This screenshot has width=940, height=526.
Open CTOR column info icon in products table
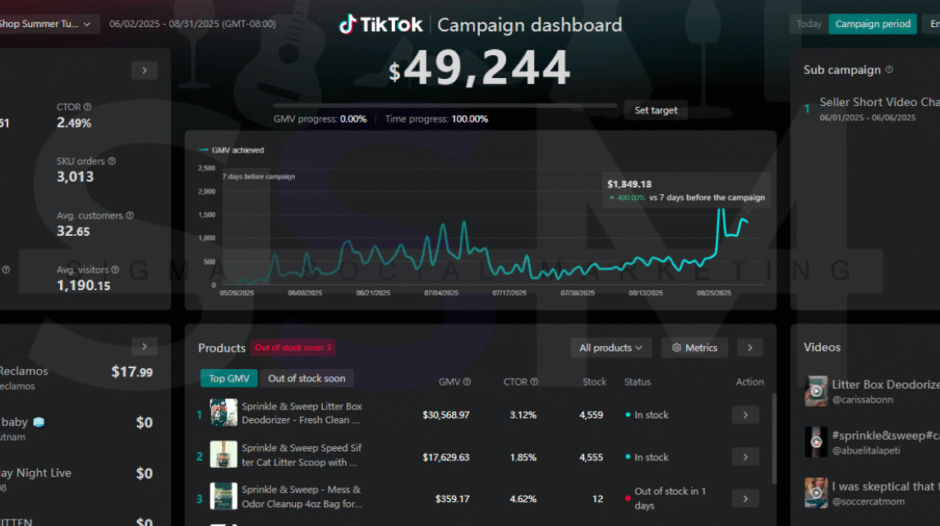pos(534,381)
